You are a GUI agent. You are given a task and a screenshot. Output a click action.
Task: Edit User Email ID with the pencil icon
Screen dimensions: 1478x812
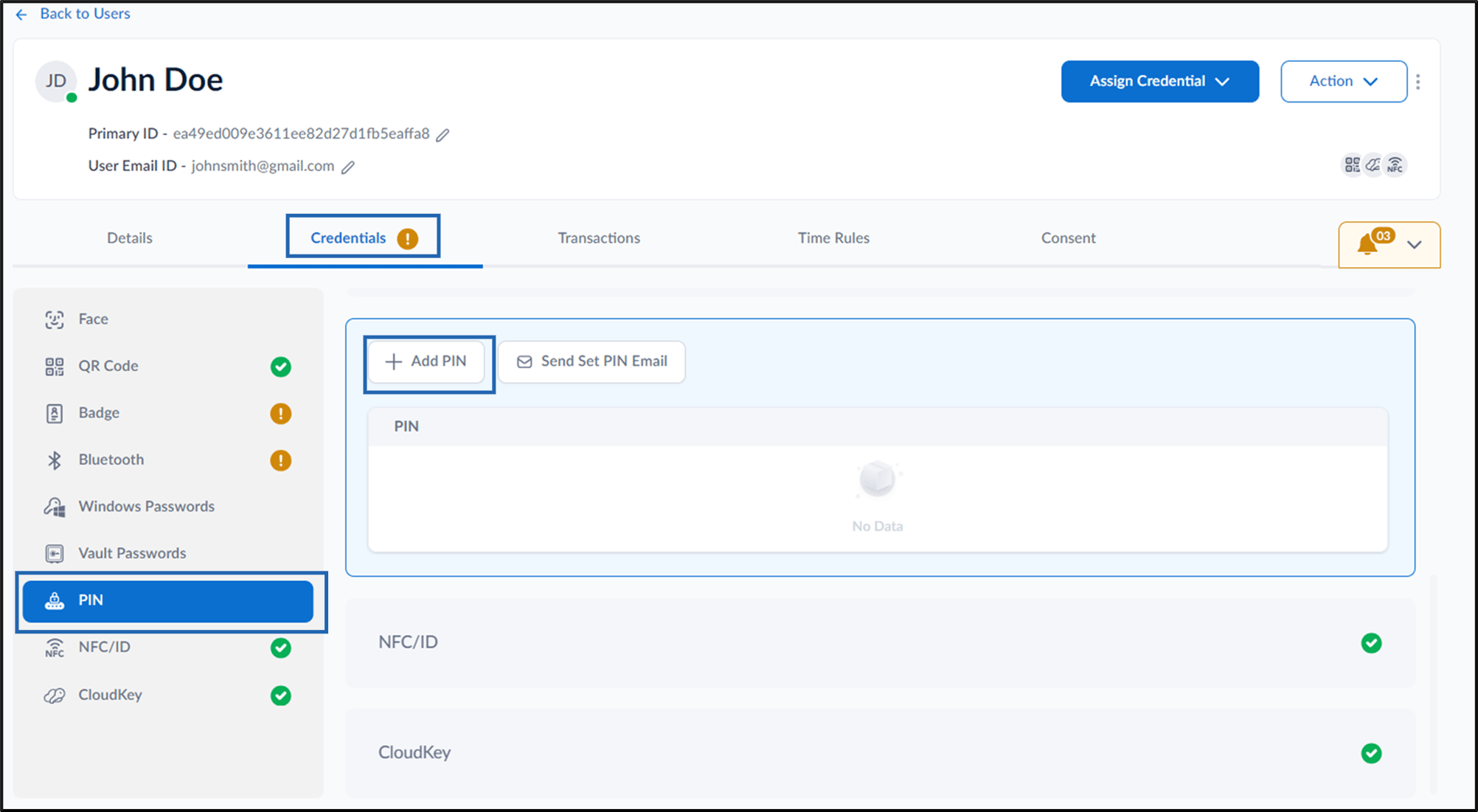[348, 167]
